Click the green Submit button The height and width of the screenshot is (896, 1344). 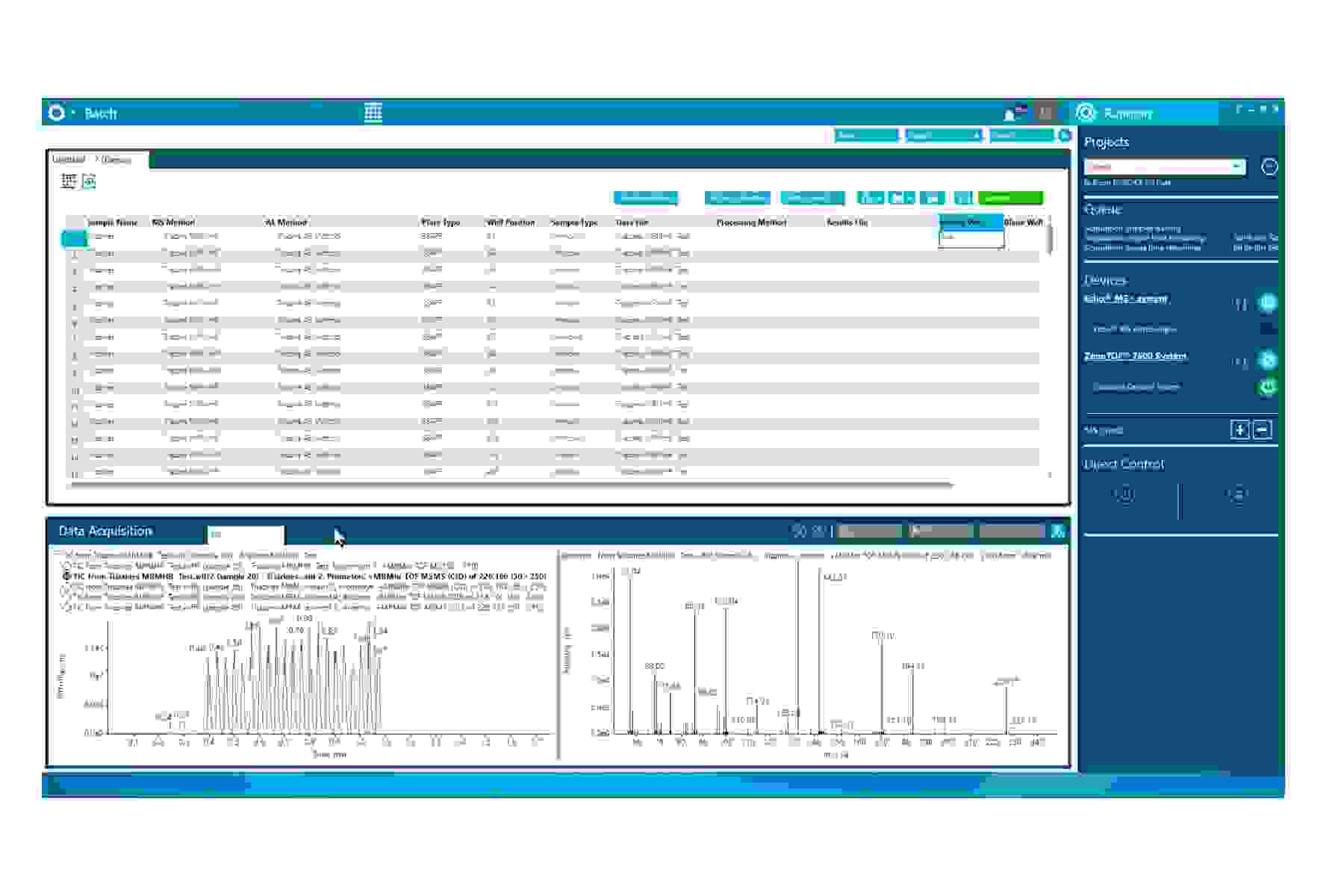pyautogui.click(x=1009, y=198)
